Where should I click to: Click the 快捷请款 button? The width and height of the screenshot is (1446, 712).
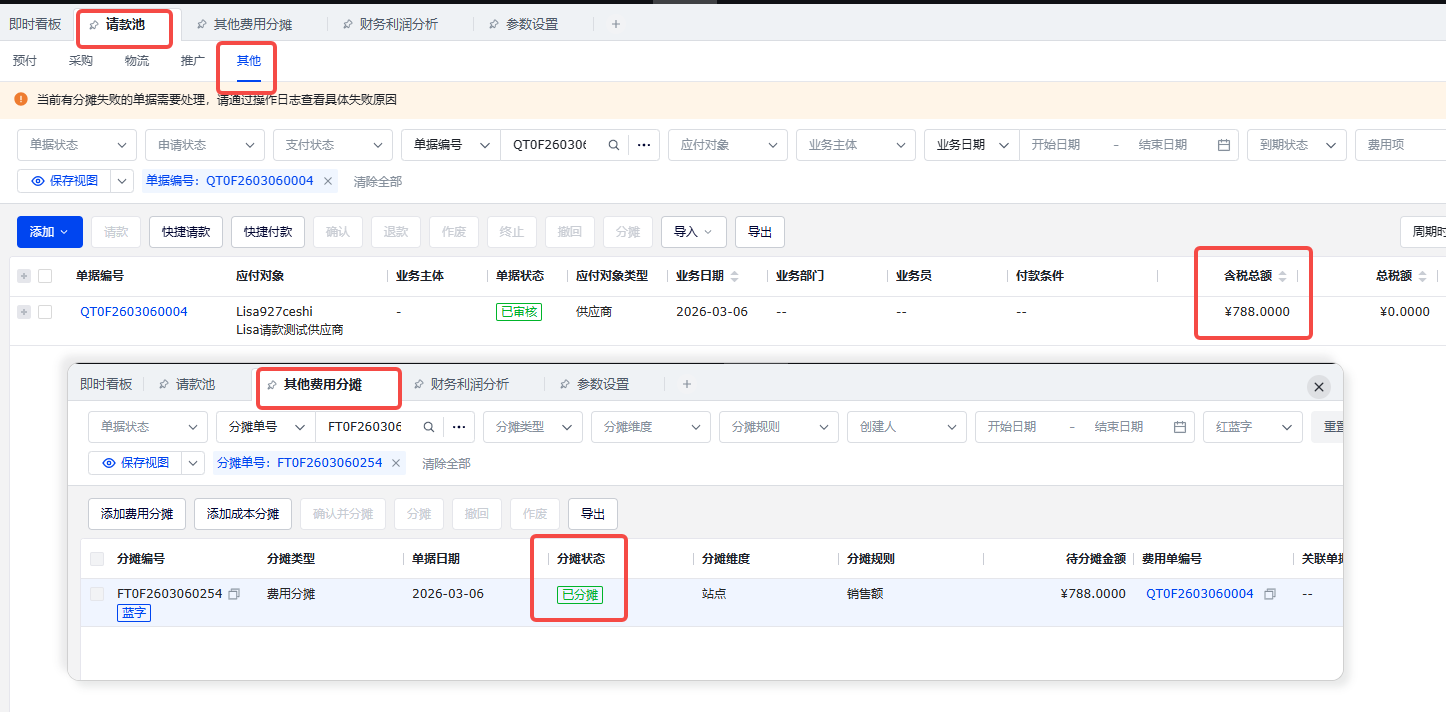click(x=186, y=232)
